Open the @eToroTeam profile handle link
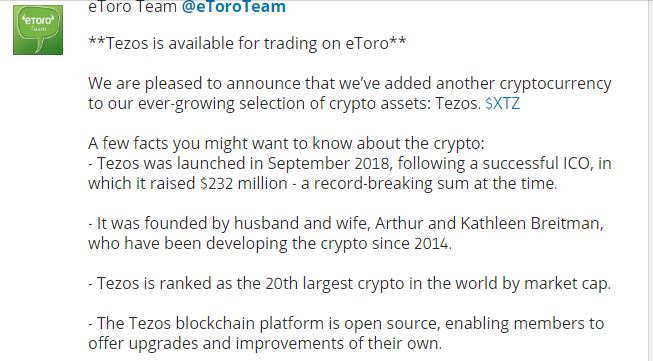The width and height of the screenshot is (653, 361). point(234,7)
